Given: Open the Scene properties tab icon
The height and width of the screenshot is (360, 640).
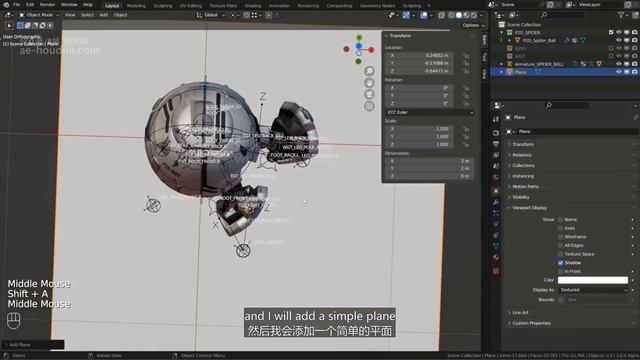Looking at the screenshot, I should (496, 166).
